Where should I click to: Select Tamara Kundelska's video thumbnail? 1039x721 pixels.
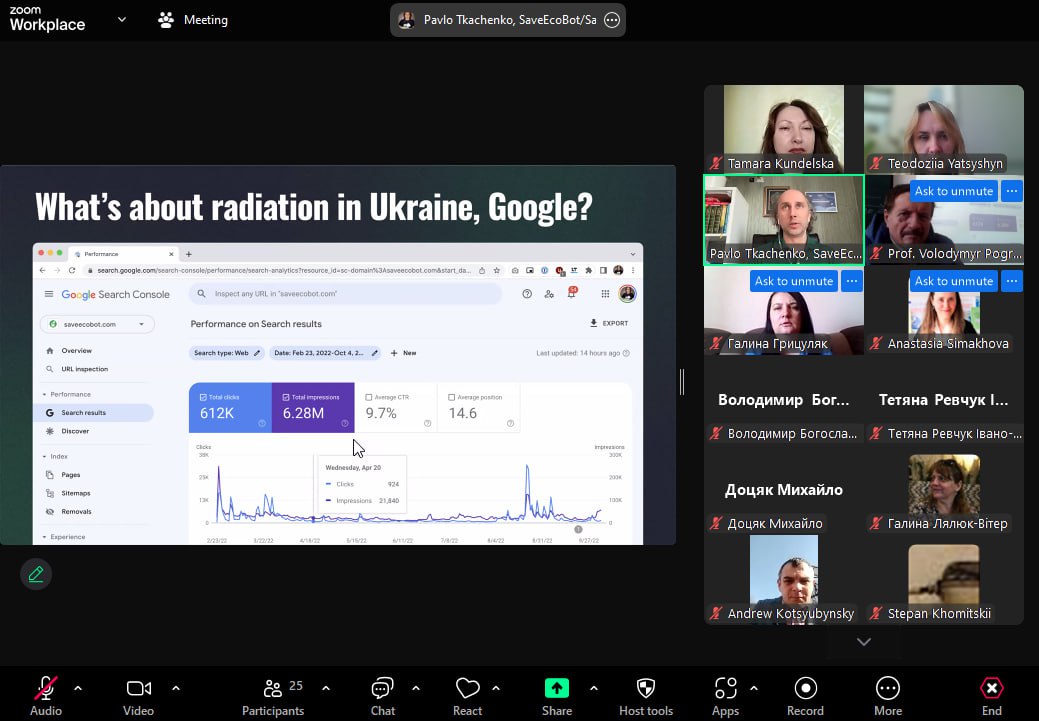783,128
